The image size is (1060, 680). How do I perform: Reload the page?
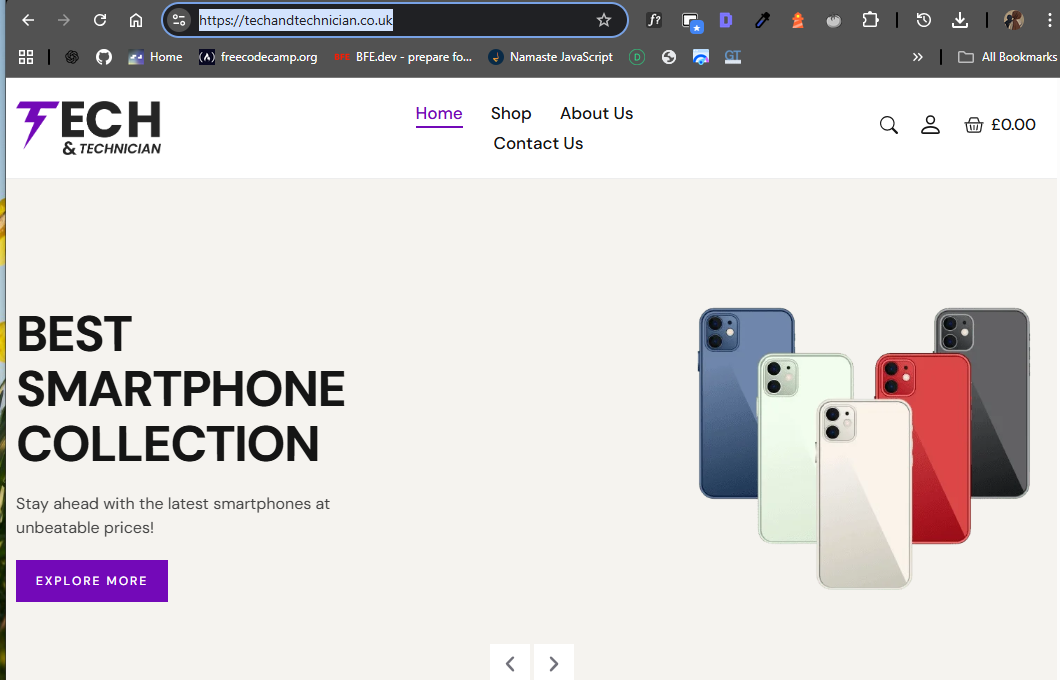click(100, 20)
